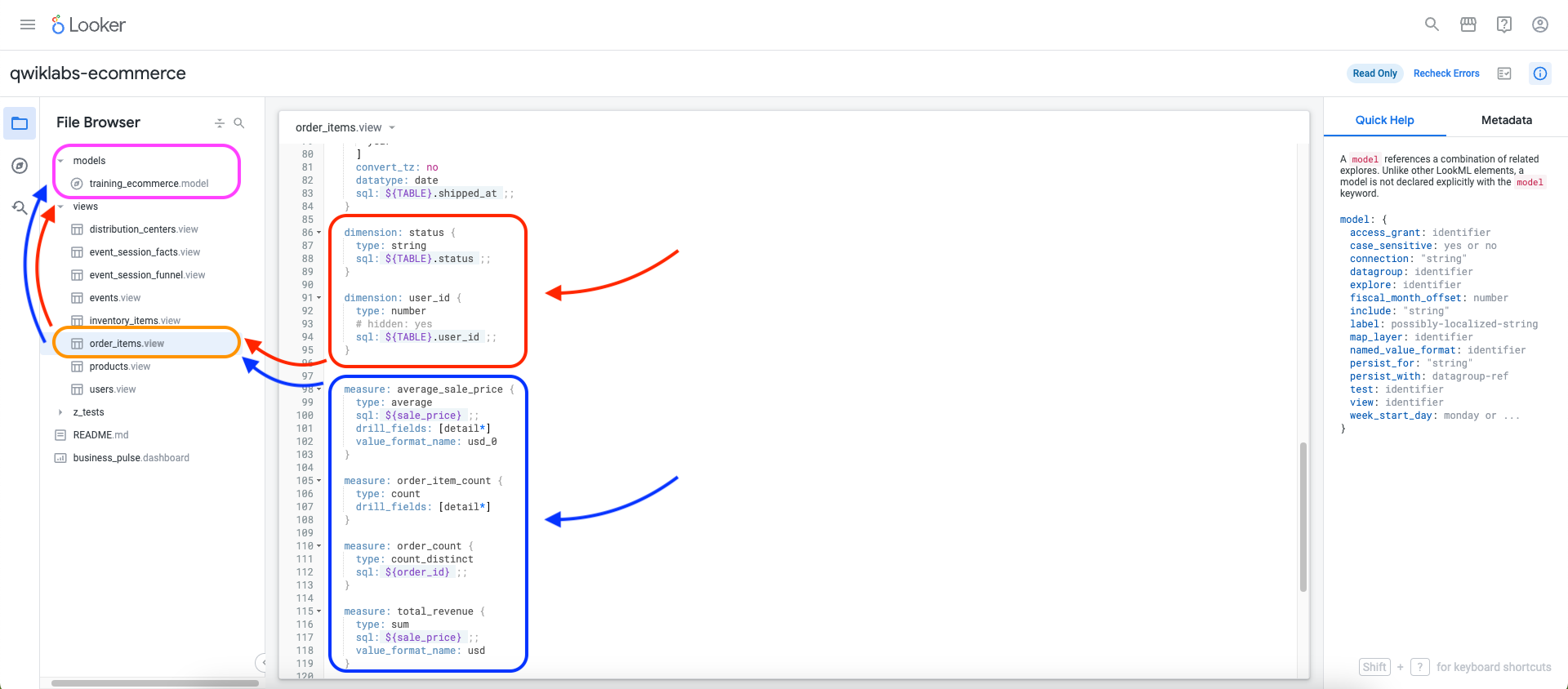Click the models folder label
1568x689 pixels.
[89, 161]
